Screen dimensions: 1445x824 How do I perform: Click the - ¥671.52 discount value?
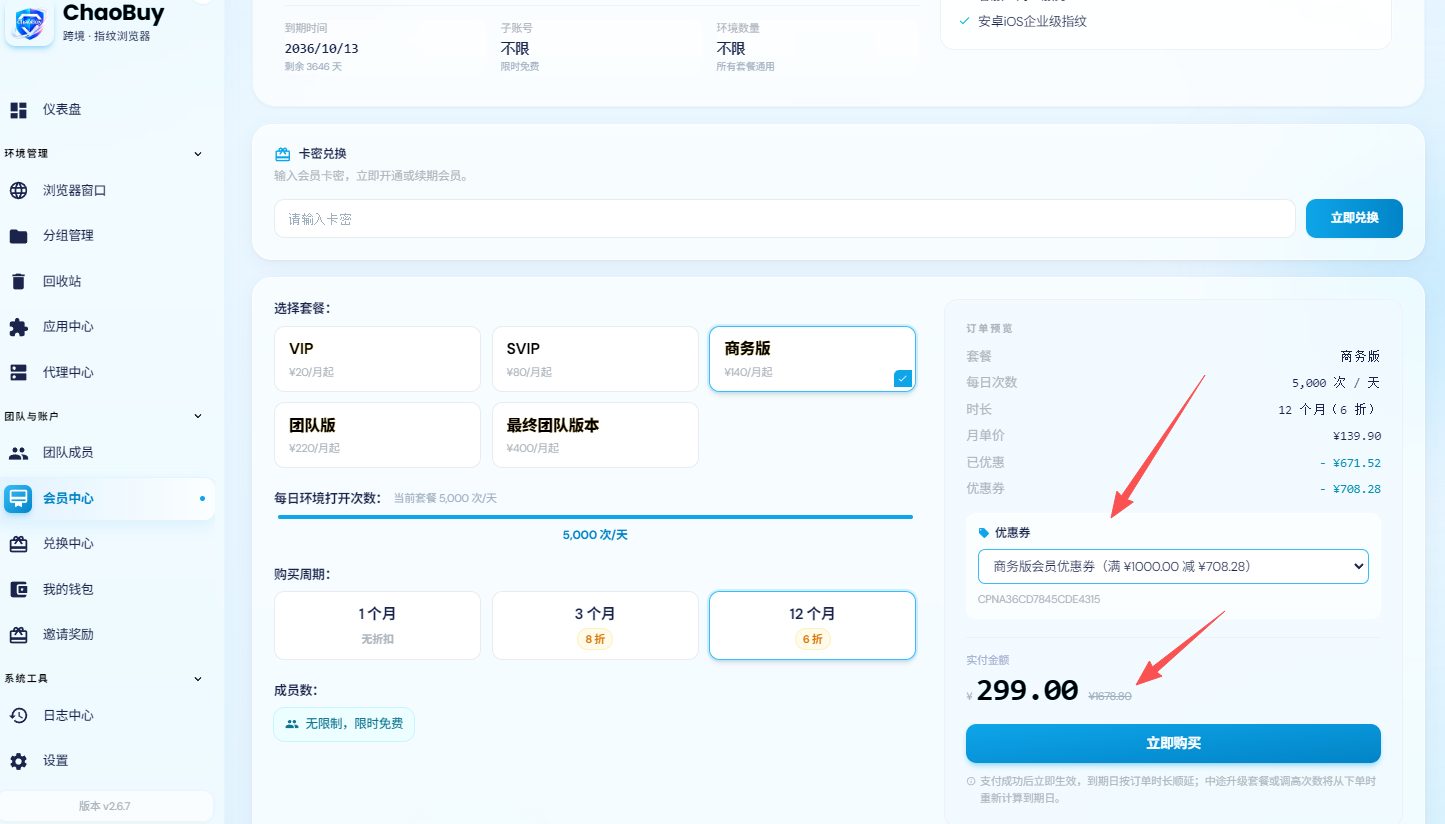coord(1350,463)
